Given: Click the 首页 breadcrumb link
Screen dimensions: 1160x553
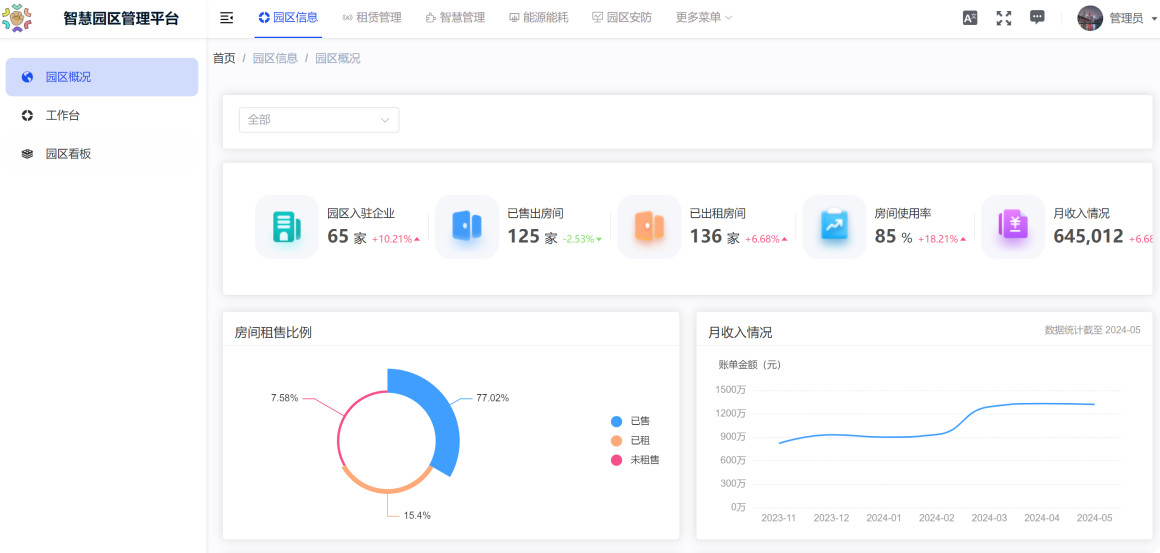Looking at the screenshot, I should tap(224, 58).
